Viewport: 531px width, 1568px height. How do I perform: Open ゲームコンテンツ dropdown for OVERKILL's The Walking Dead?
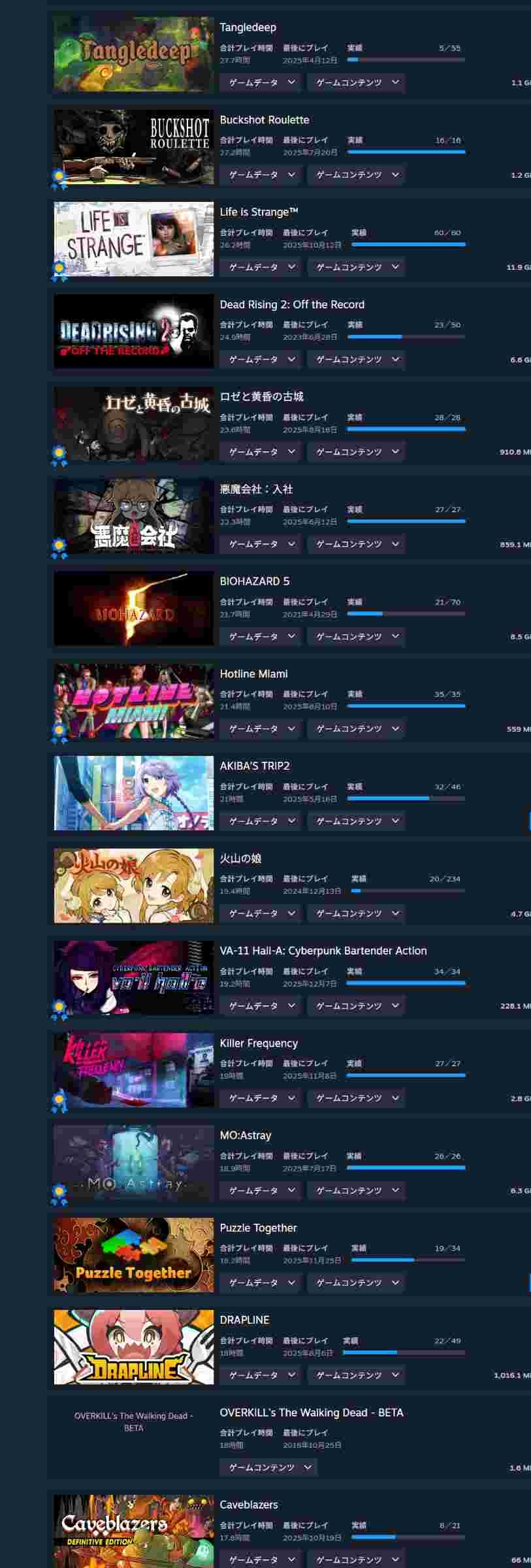coord(268,1467)
